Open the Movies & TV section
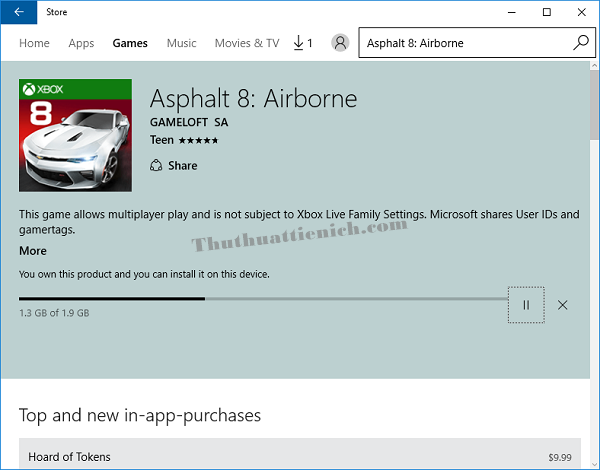Viewport: 600px width, 470px height. pyautogui.click(x=246, y=43)
